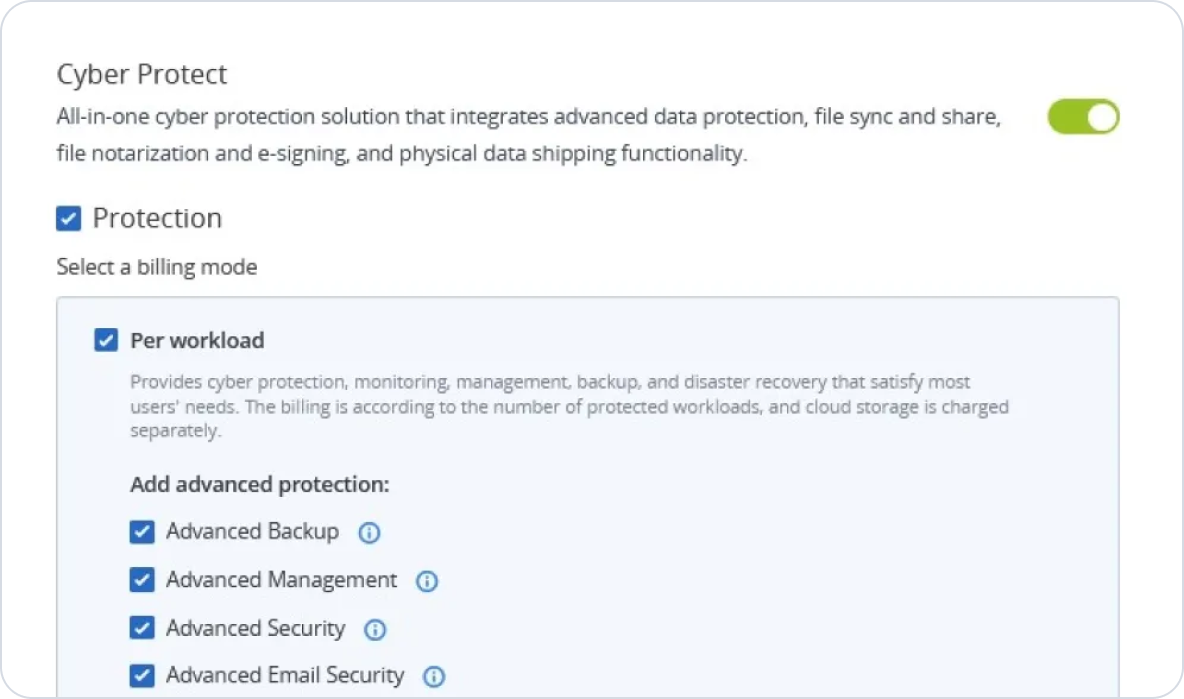Image resolution: width=1184 pixels, height=699 pixels.
Task: Clear the Advanced Email Security checkbox
Action: (x=142, y=676)
